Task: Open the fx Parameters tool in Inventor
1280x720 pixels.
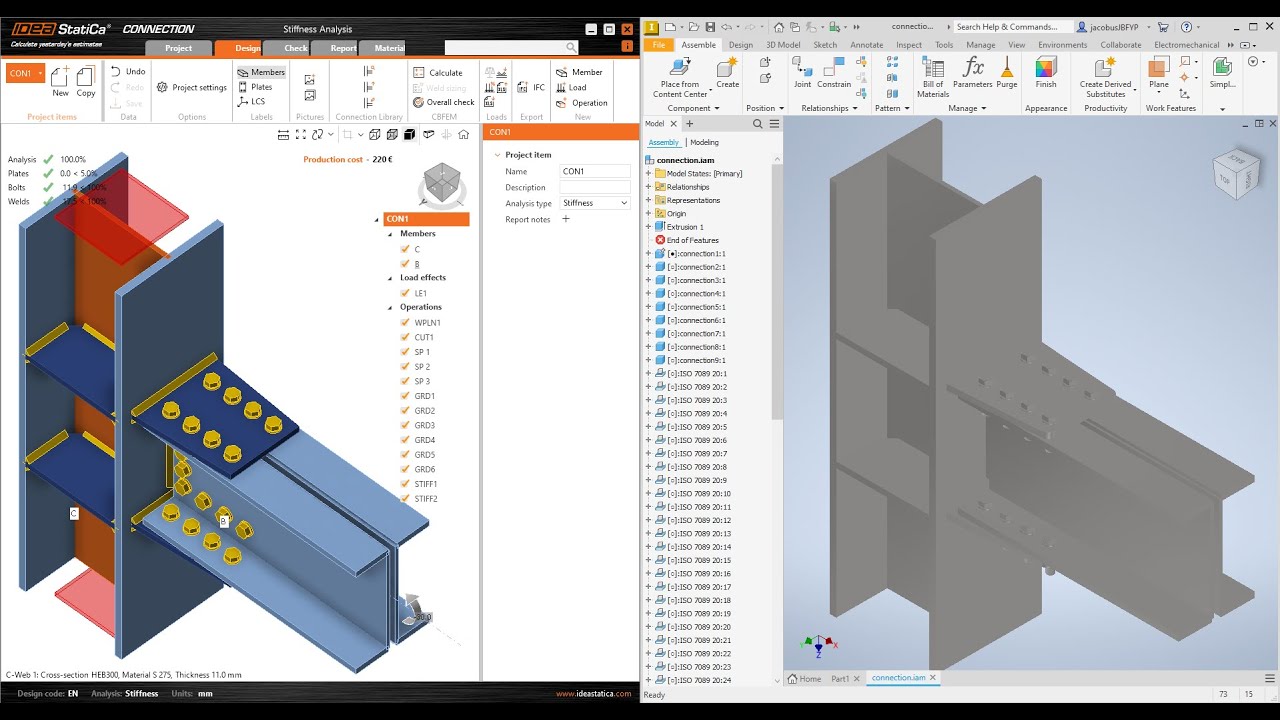Action: (973, 73)
